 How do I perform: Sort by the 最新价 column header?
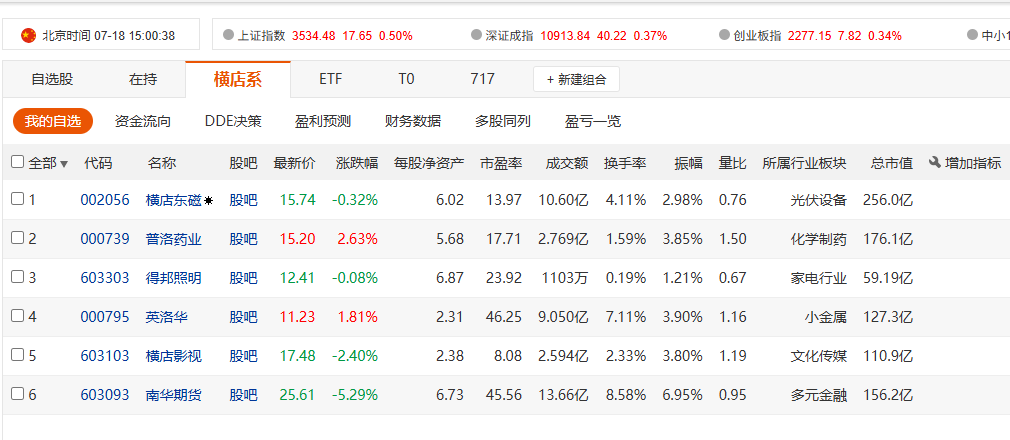click(294, 163)
